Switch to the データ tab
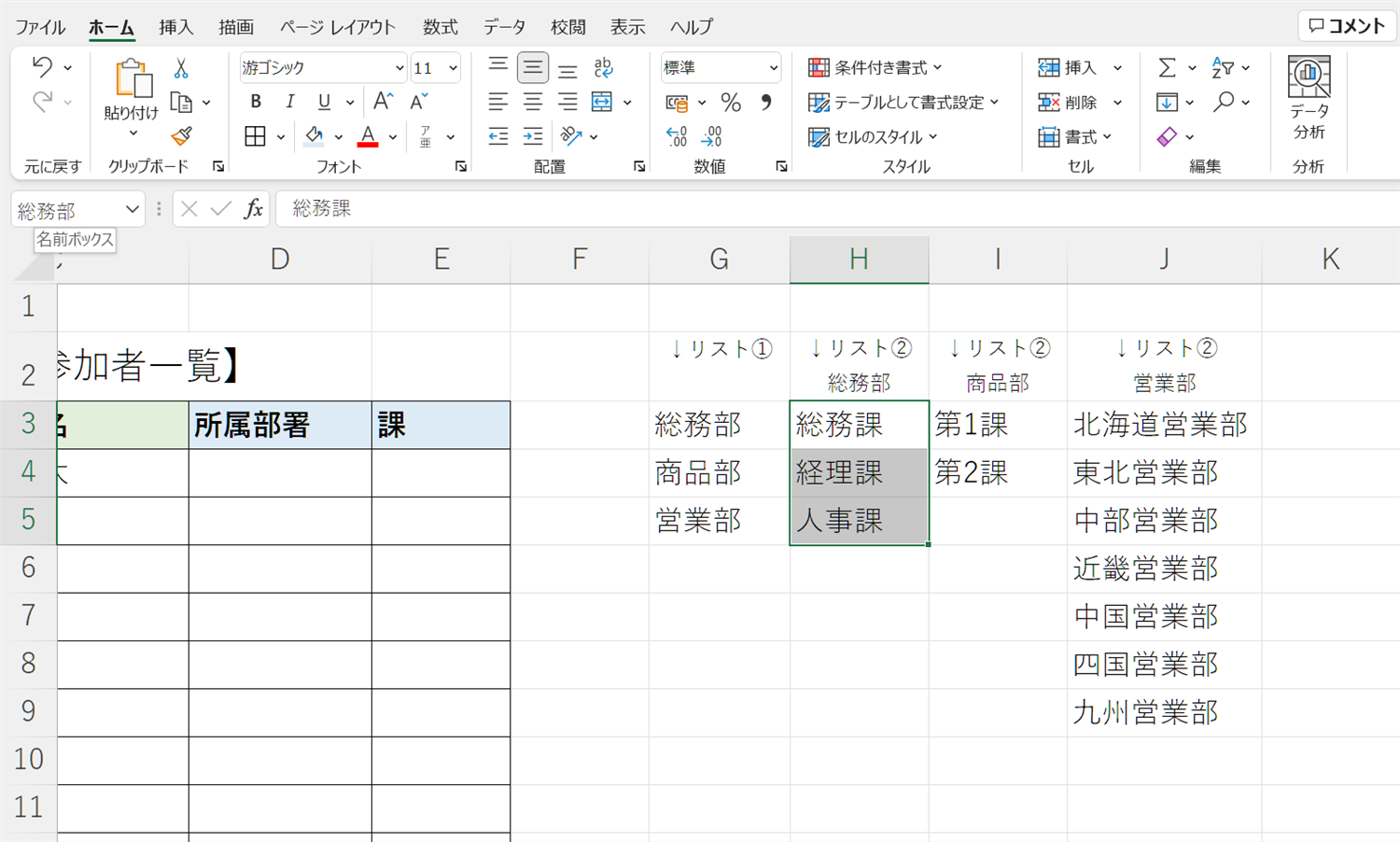This screenshot has height=842, width=1400. point(504,27)
